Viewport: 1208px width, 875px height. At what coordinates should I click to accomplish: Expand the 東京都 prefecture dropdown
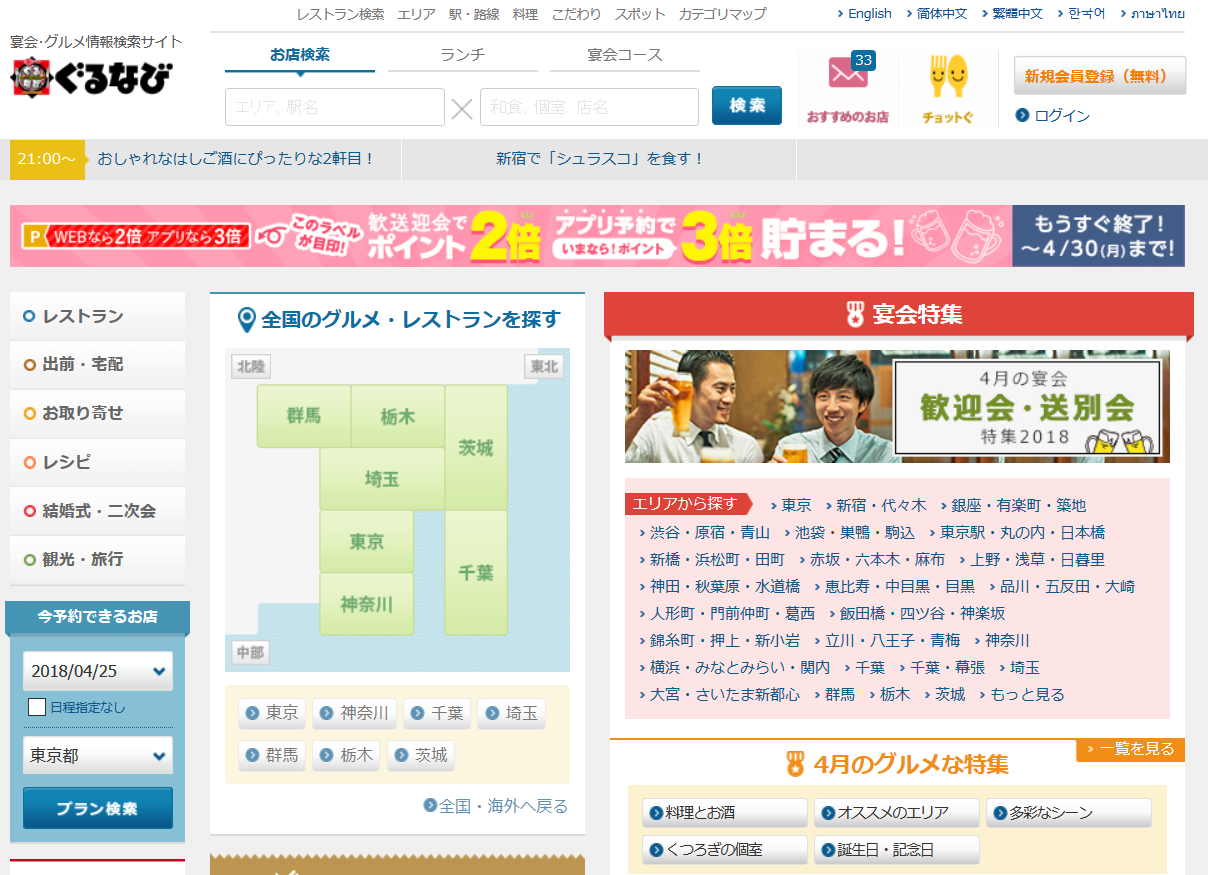(x=98, y=756)
